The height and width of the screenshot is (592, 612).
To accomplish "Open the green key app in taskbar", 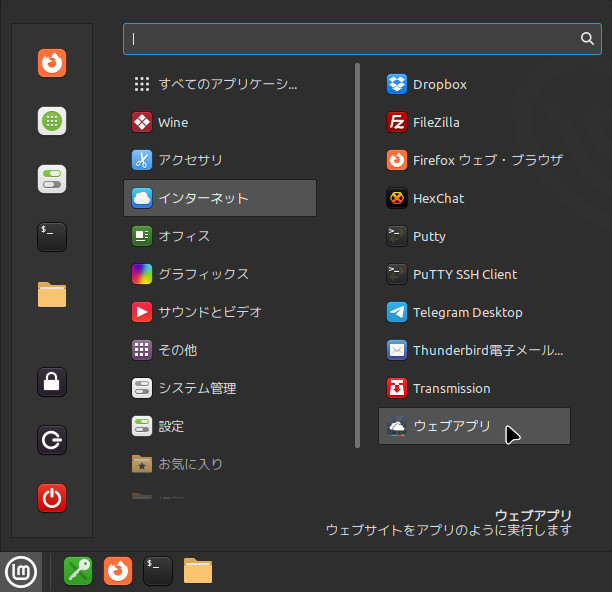I will (x=78, y=571).
